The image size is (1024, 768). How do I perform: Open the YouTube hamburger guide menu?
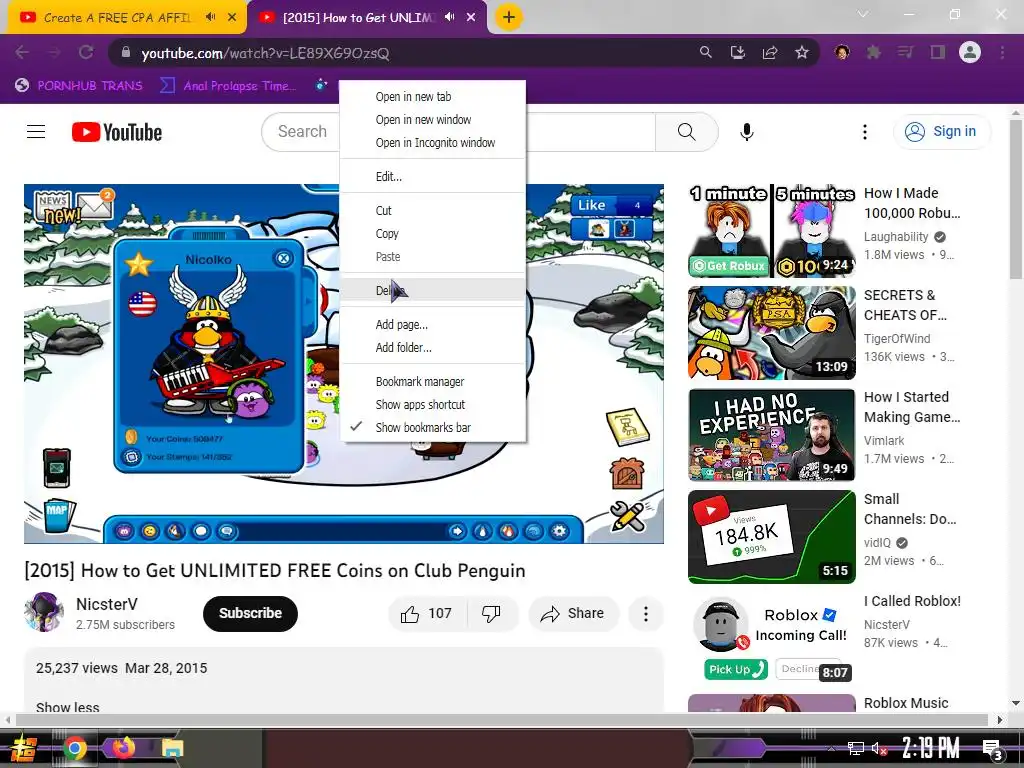point(36,132)
